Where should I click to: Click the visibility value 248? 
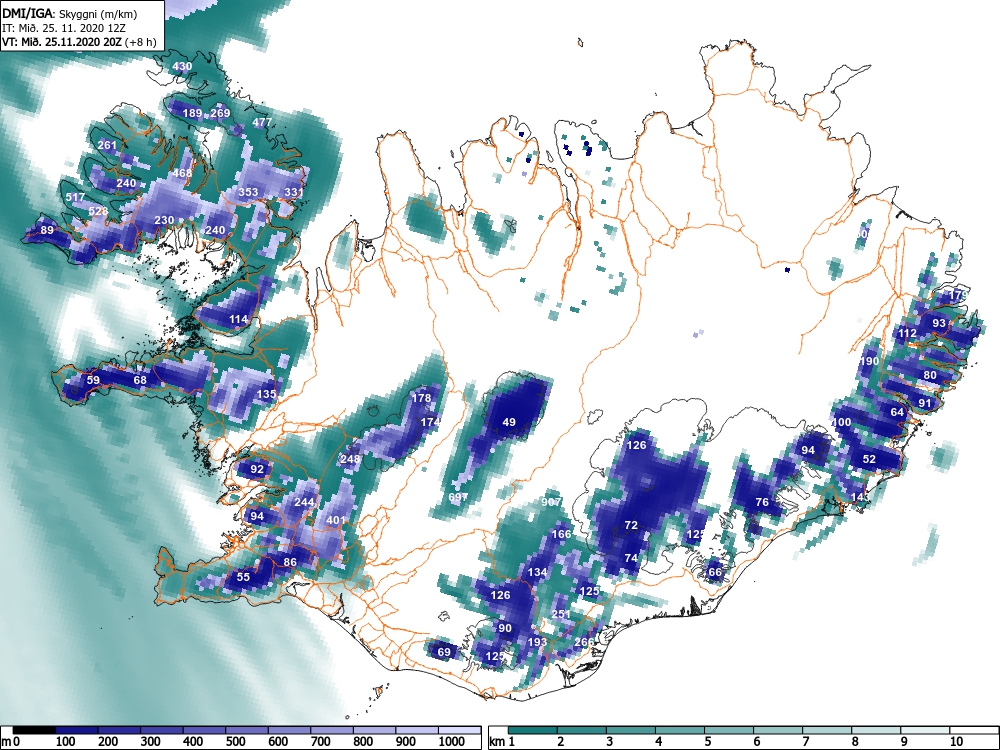[x=350, y=459]
